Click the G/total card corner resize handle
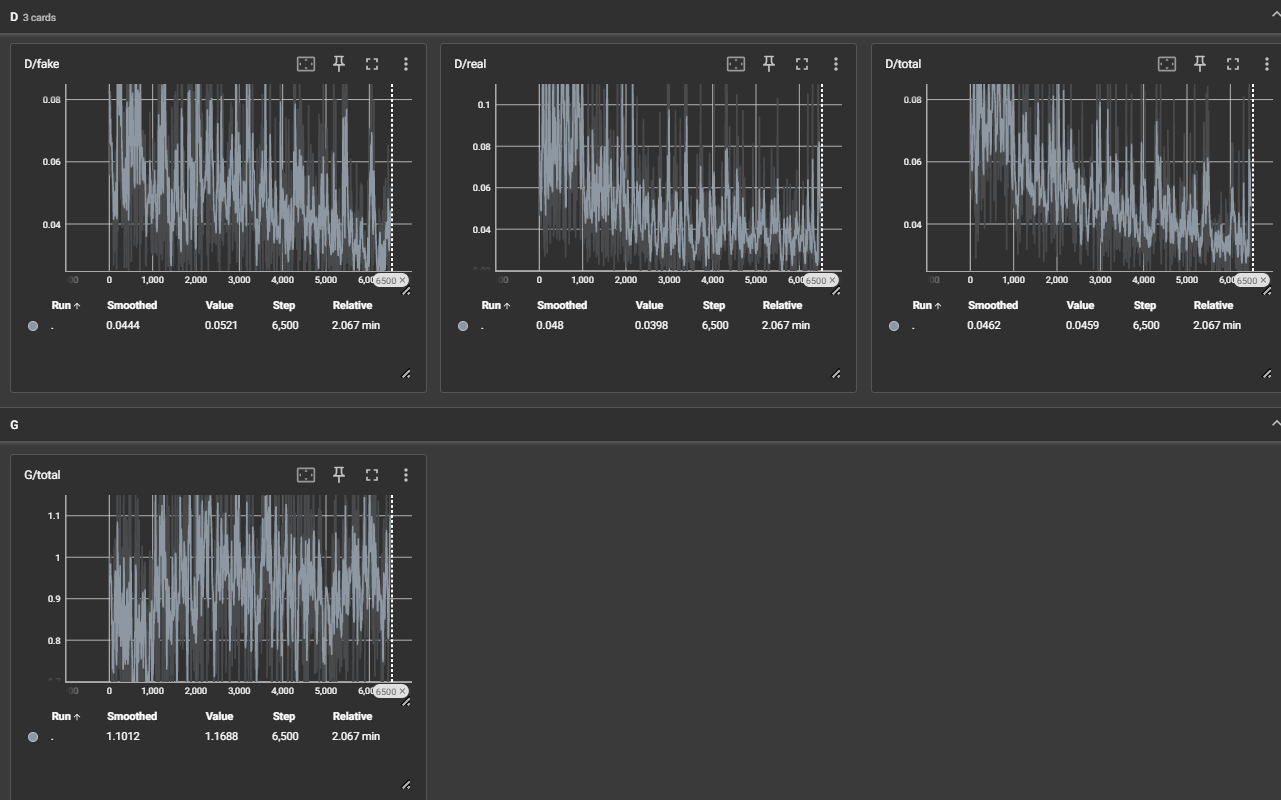The height and width of the screenshot is (800, 1281). (406, 785)
